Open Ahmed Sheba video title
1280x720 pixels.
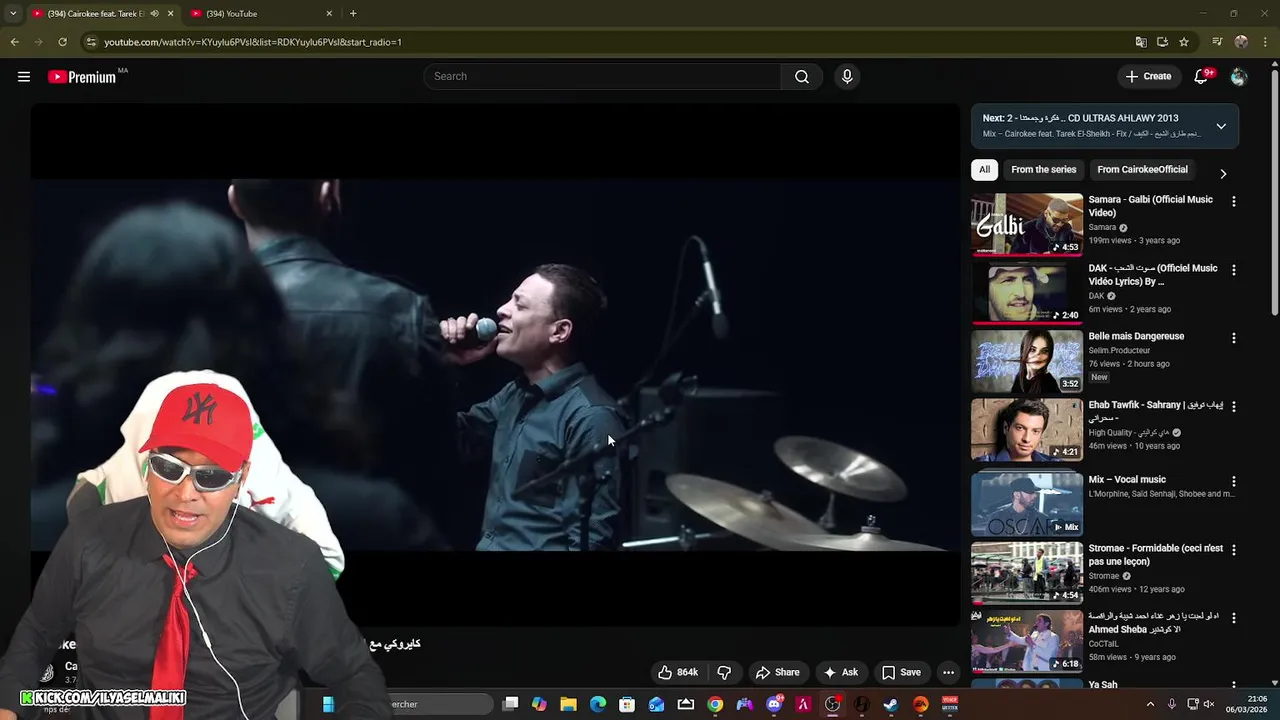(1154, 623)
